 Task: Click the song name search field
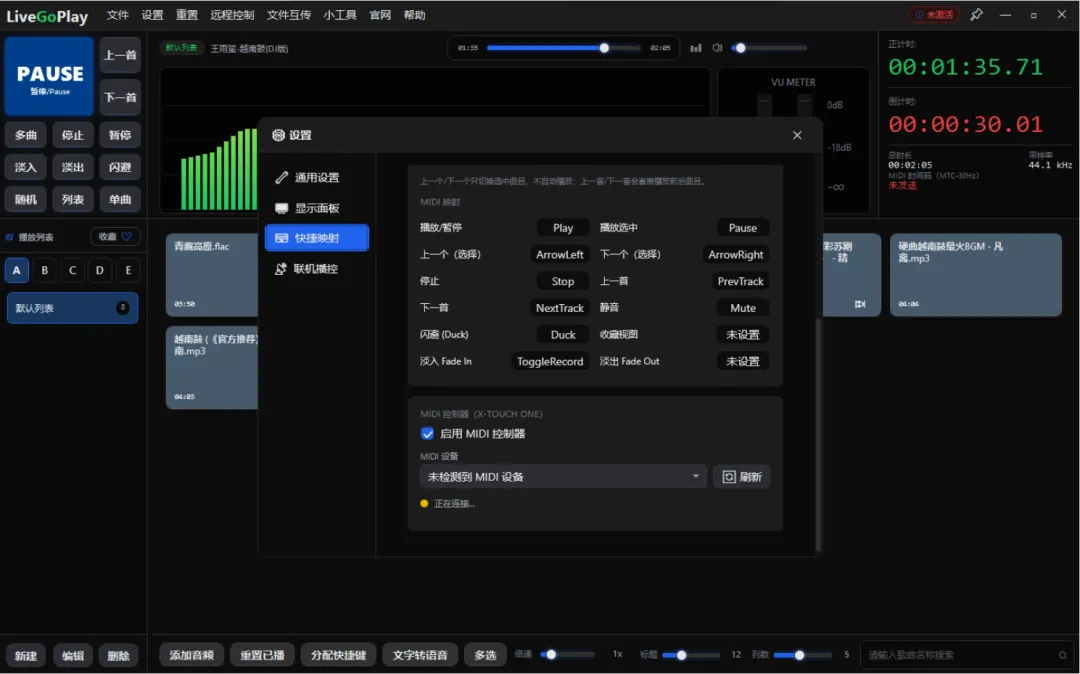point(961,655)
